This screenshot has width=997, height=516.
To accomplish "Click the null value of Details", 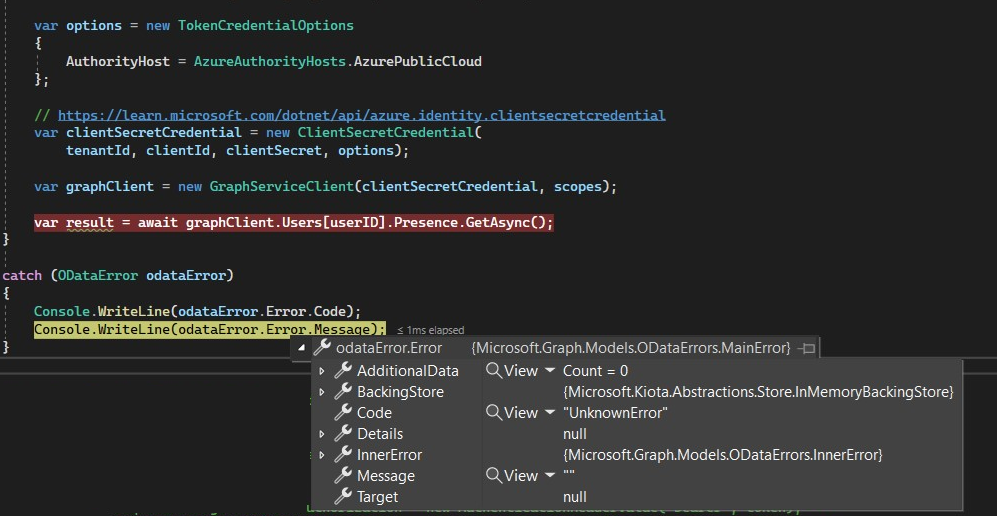I will 575,434.
